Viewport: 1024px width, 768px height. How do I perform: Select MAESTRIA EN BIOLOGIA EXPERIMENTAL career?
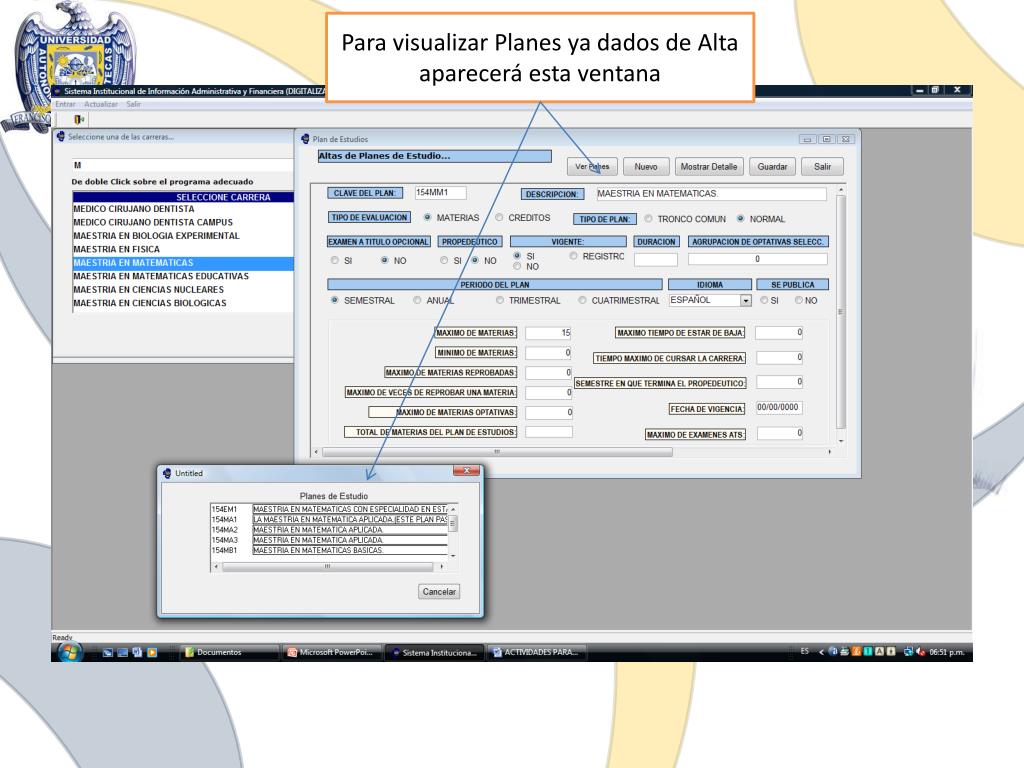click(183, 236)
